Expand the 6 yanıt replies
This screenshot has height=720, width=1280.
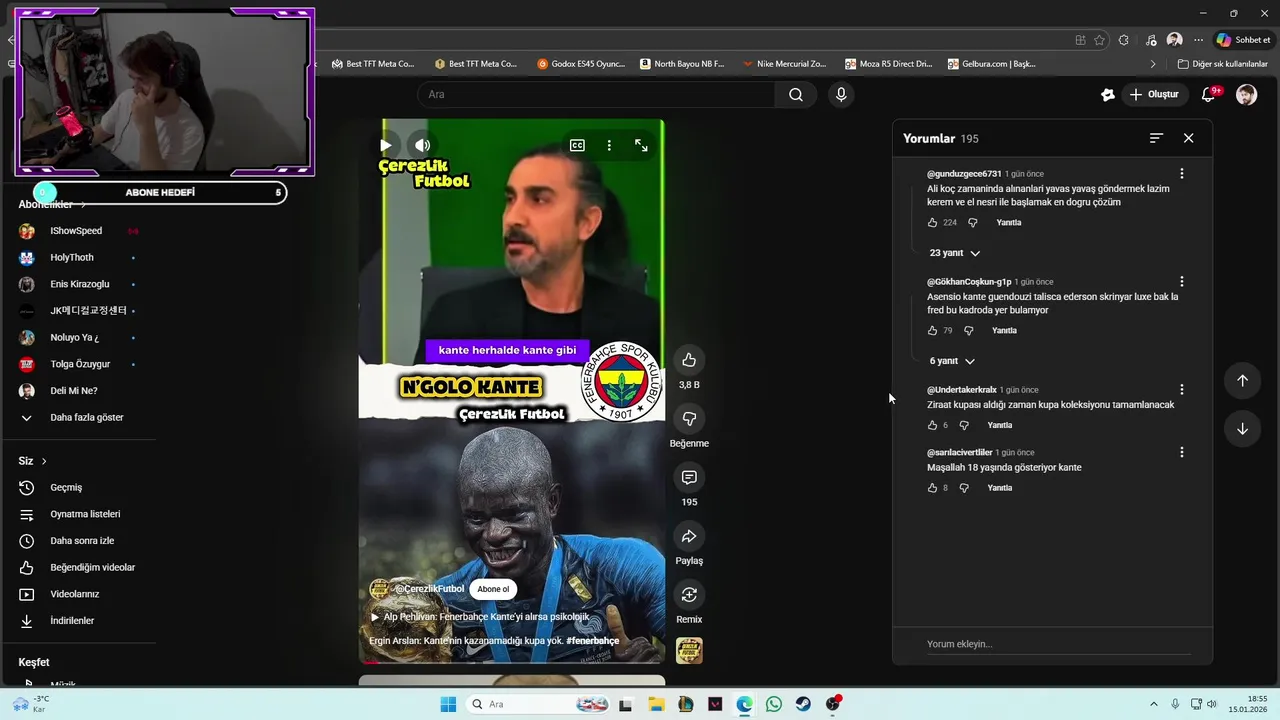click(952, 361)
